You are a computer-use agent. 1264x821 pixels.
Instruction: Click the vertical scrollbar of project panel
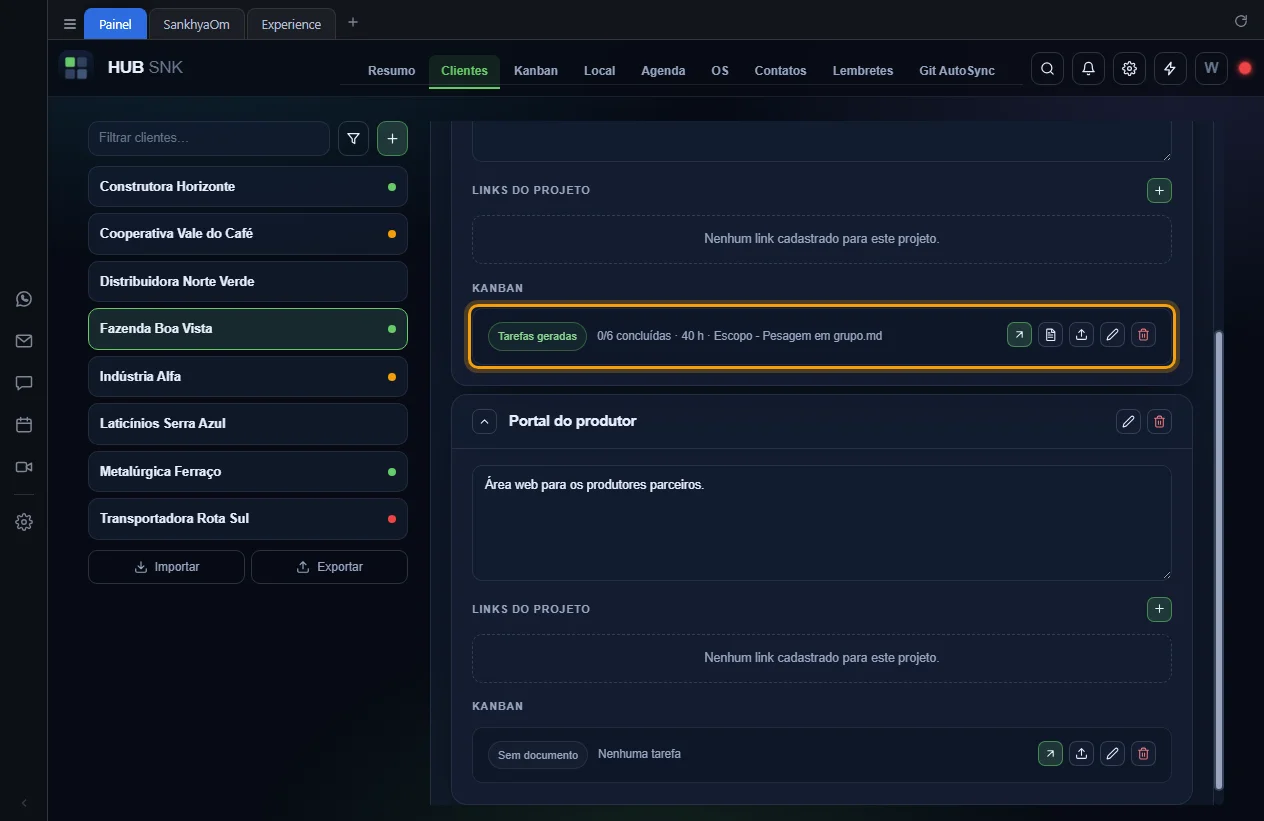coord(1218,558)
